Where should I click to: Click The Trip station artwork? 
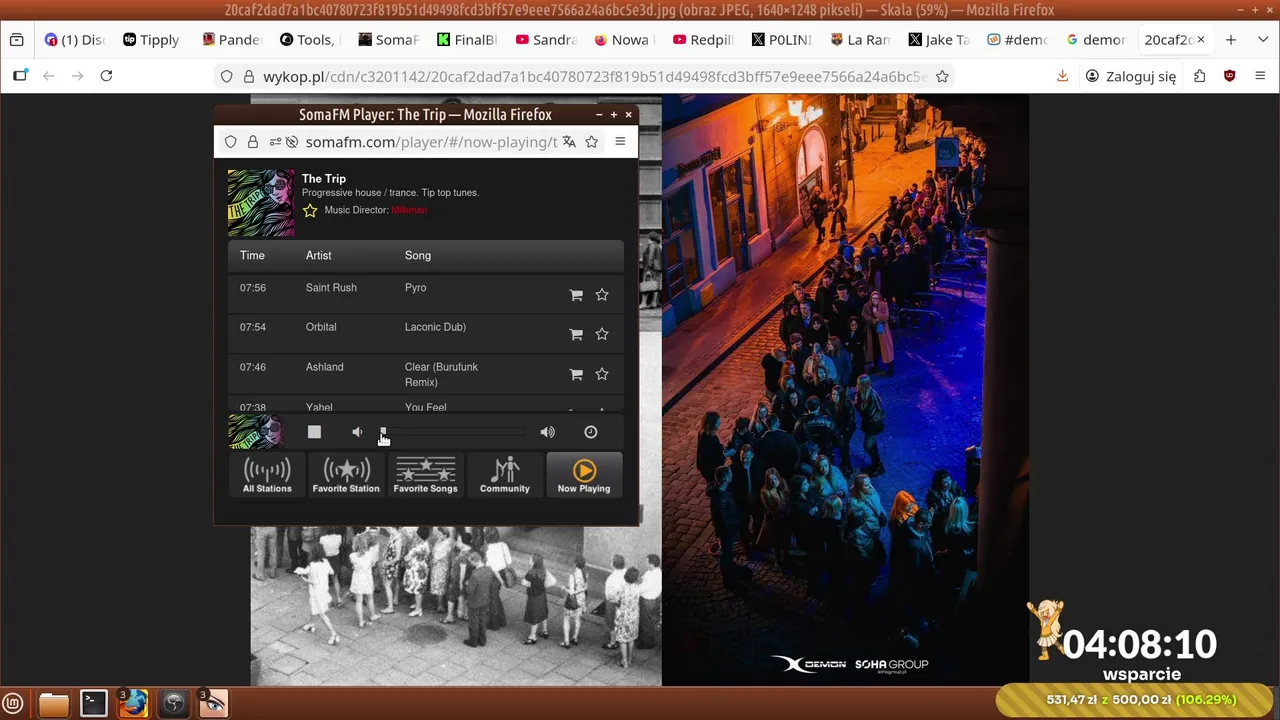(261, 203)
